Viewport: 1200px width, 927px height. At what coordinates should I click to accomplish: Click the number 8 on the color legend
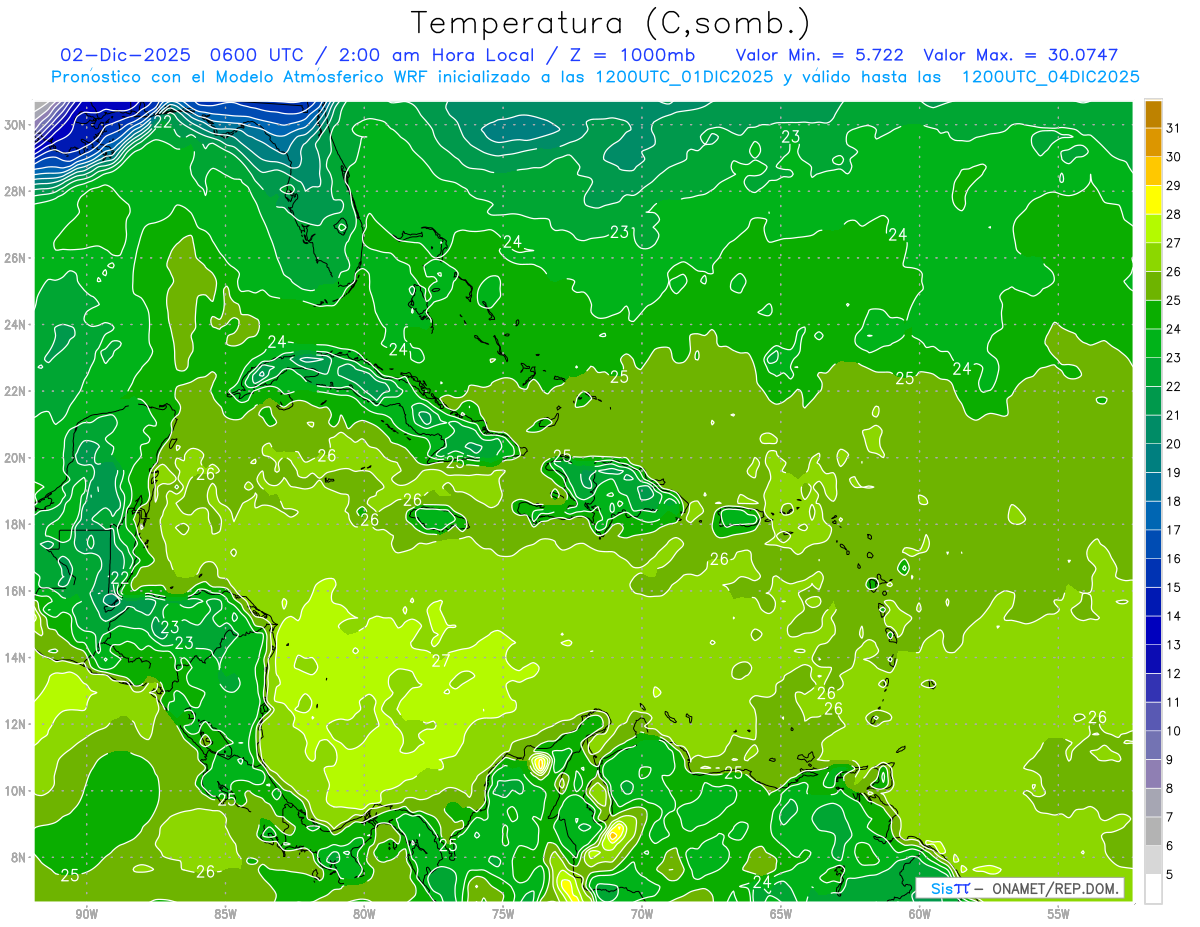click(1170, 789)
